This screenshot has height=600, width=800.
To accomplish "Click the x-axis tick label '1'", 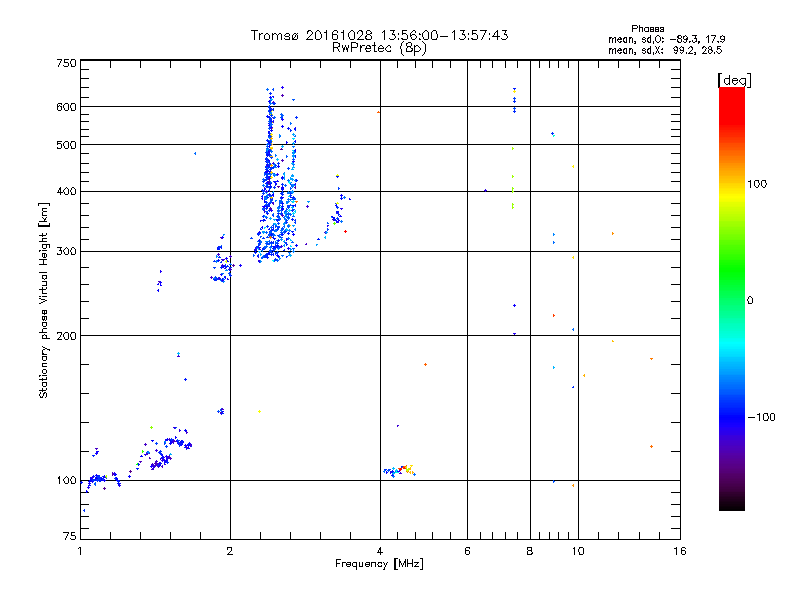I will tap(80, 551).
